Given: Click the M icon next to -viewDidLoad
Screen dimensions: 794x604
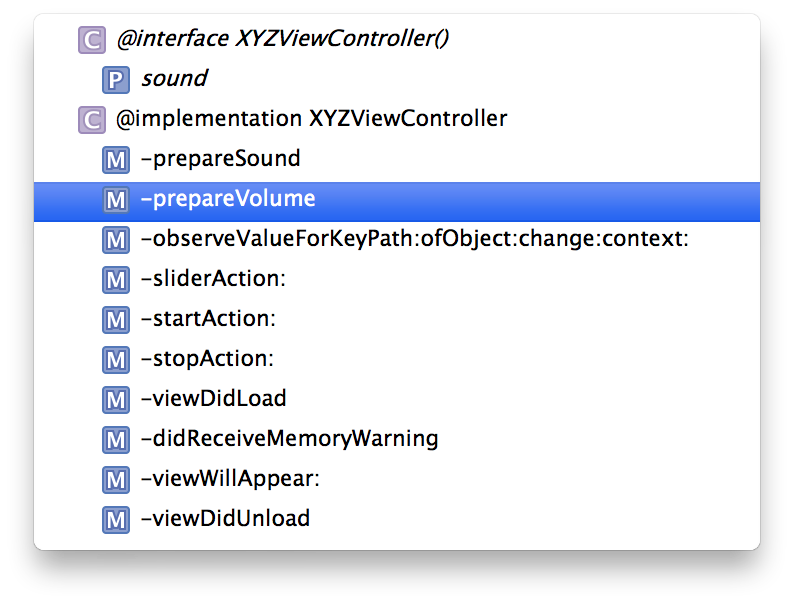Looking at the screenshot, I should (116, 399).
